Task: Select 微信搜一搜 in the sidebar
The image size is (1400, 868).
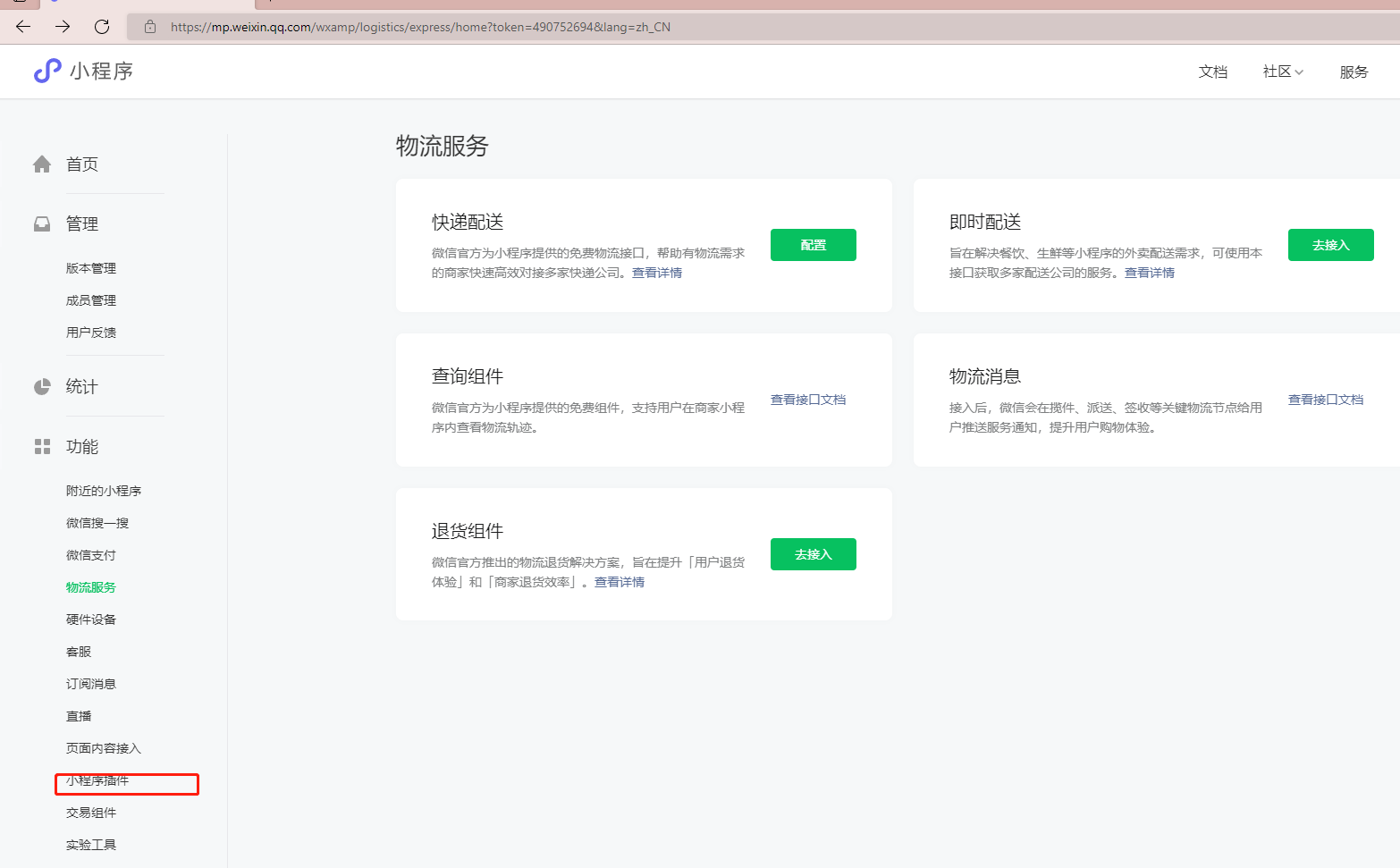Action: [x=97, y=523]
